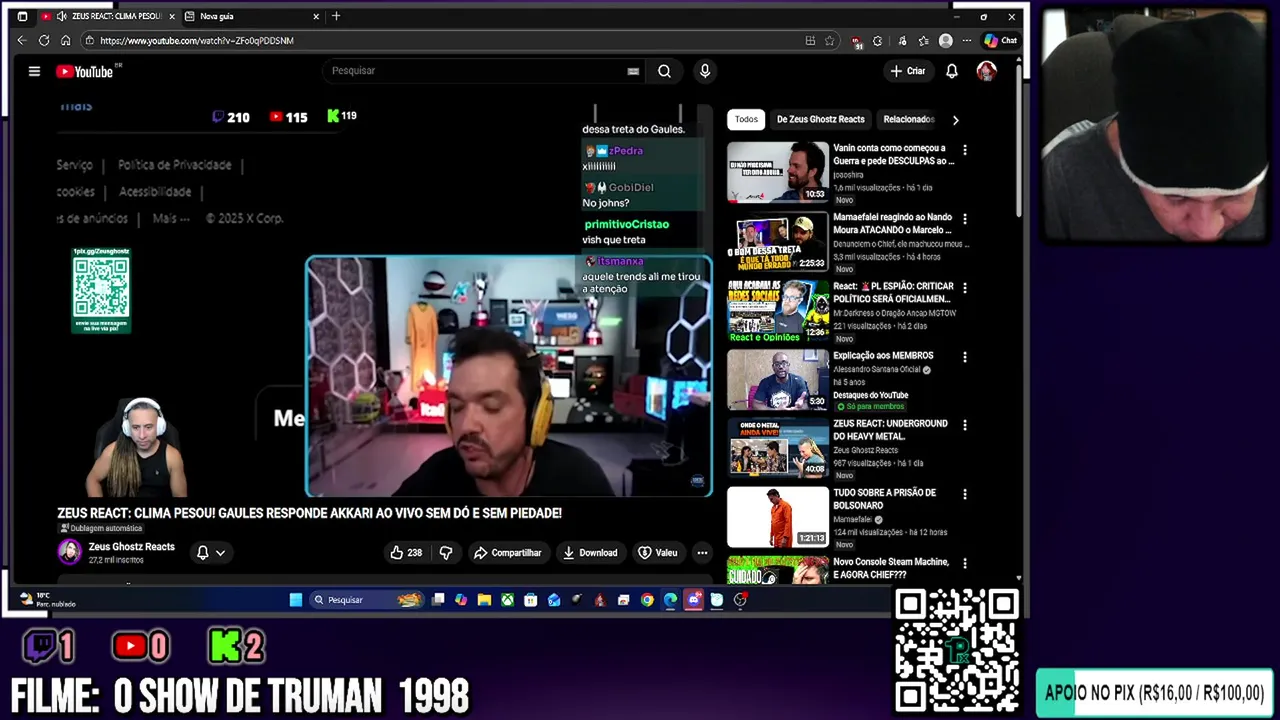The height and width of the screenshot is (720, 1280).
Task: Open File Explorer folder icon on taskbar
Action: 484,600
